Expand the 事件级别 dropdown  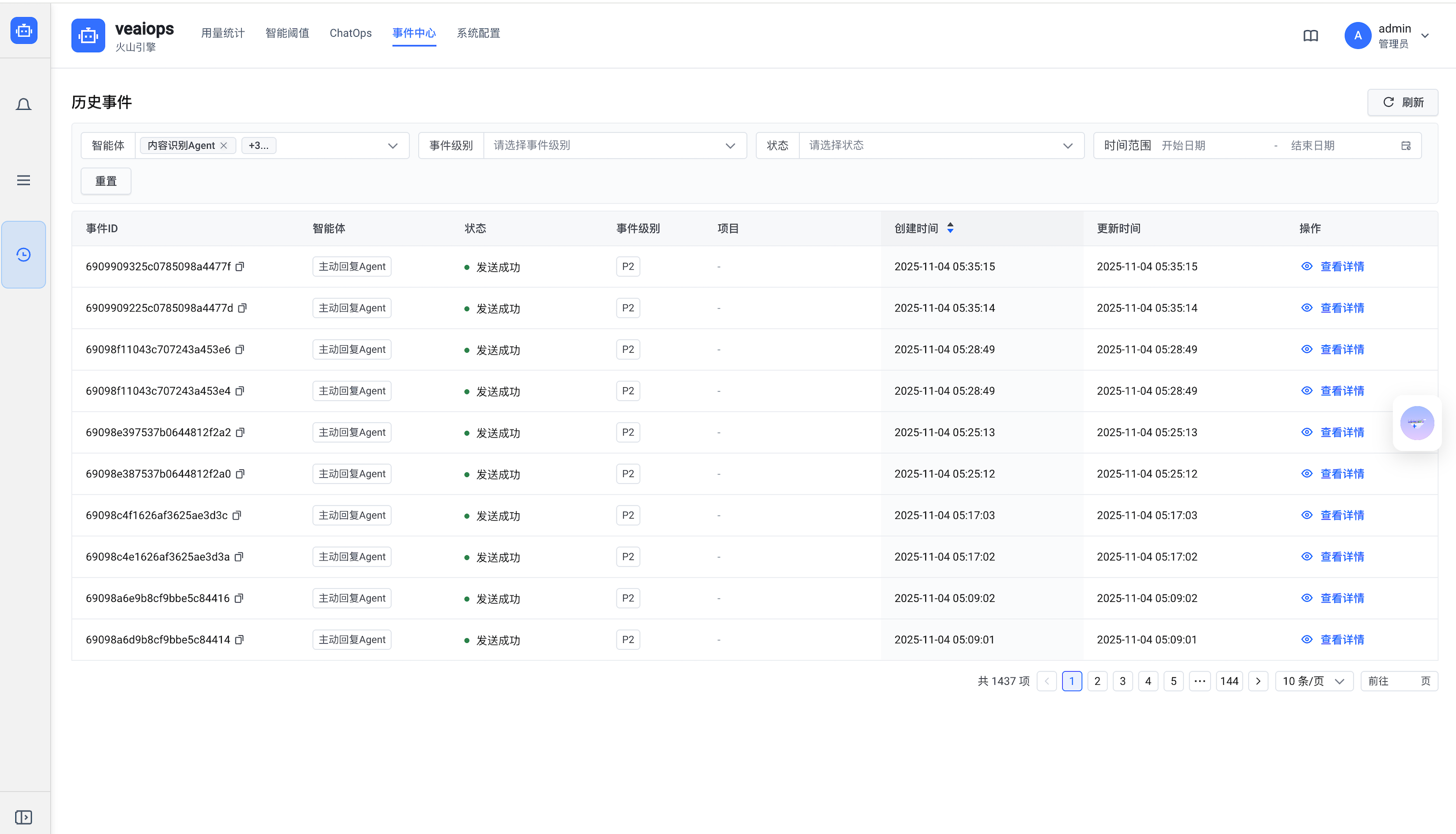pos(614,146)
